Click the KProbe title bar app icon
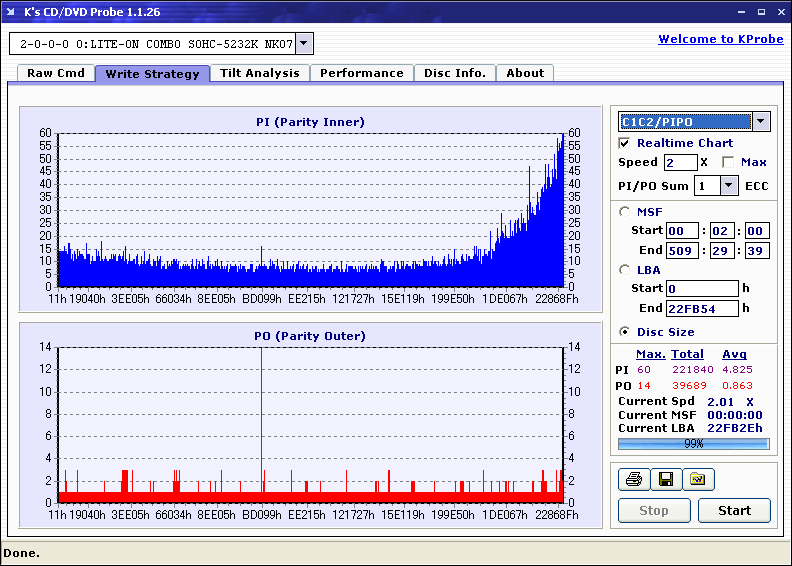Image resolution: width=792 pixels, height=566 pixels. pyautogui.click(x=11, y=12)
